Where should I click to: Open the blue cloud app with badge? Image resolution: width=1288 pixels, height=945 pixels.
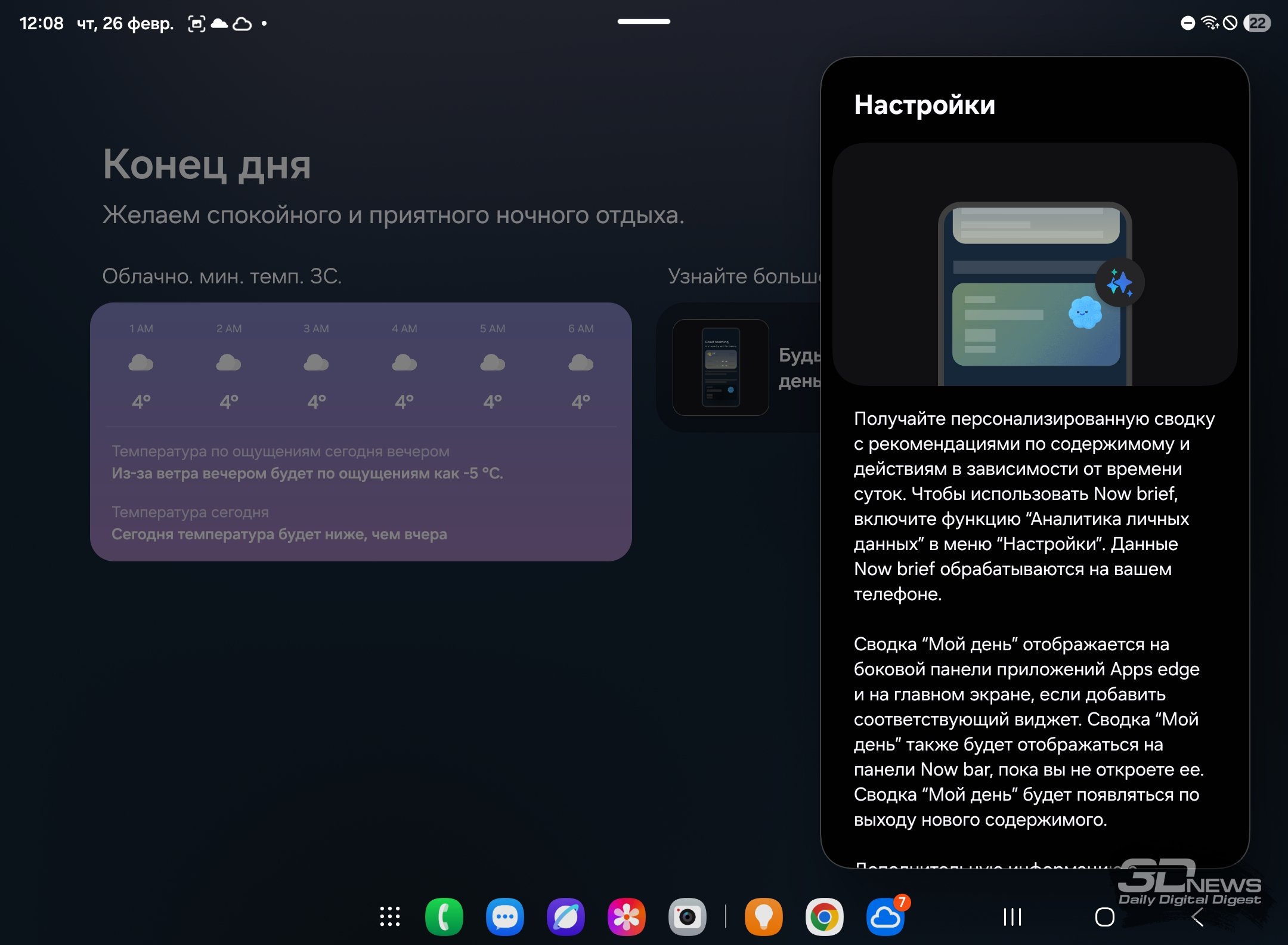pyautogui.click(x=885, y=916)
